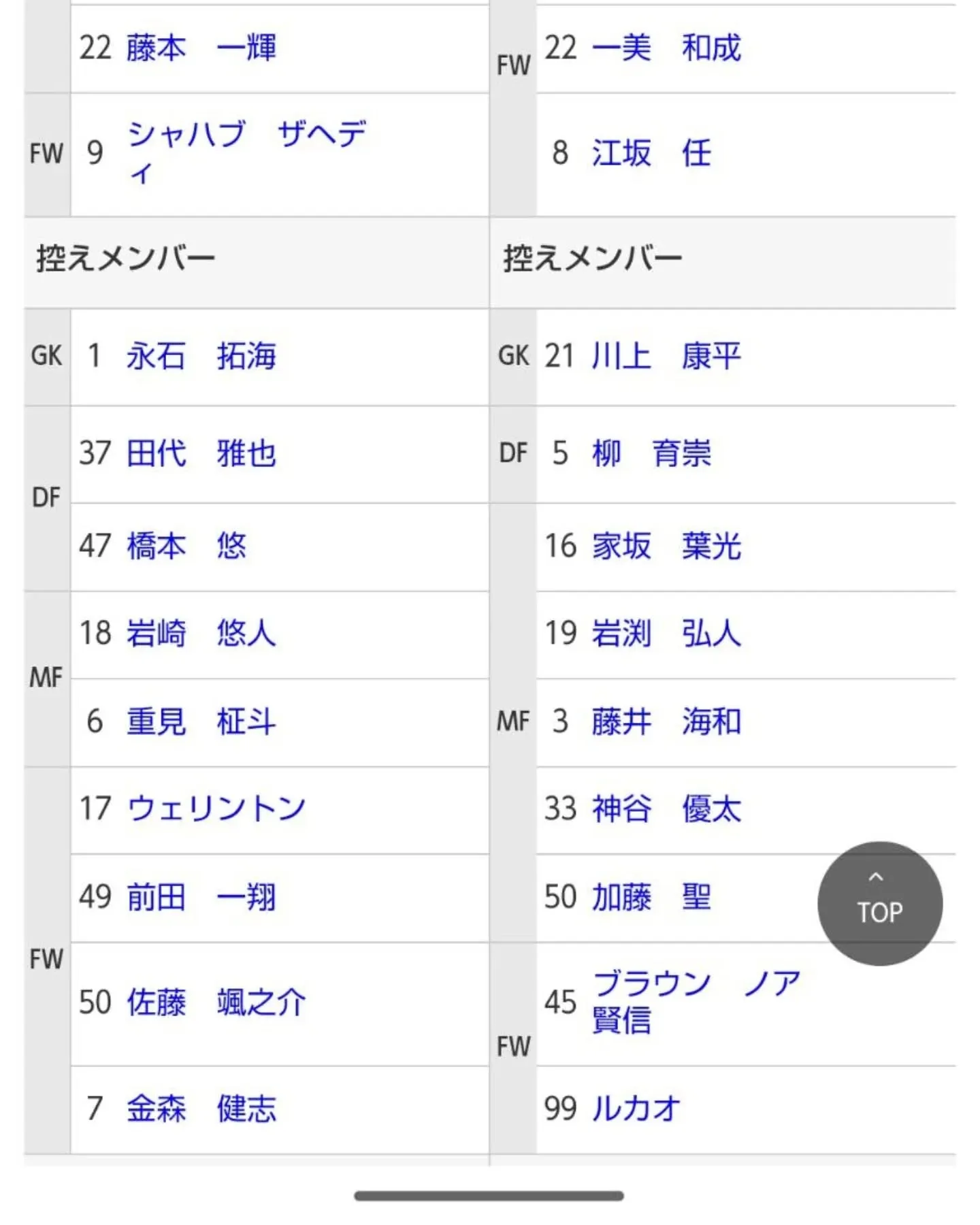Open player link シャハブ ザヘディ
Screen dimensions: 980x1225
pos(246,152)
